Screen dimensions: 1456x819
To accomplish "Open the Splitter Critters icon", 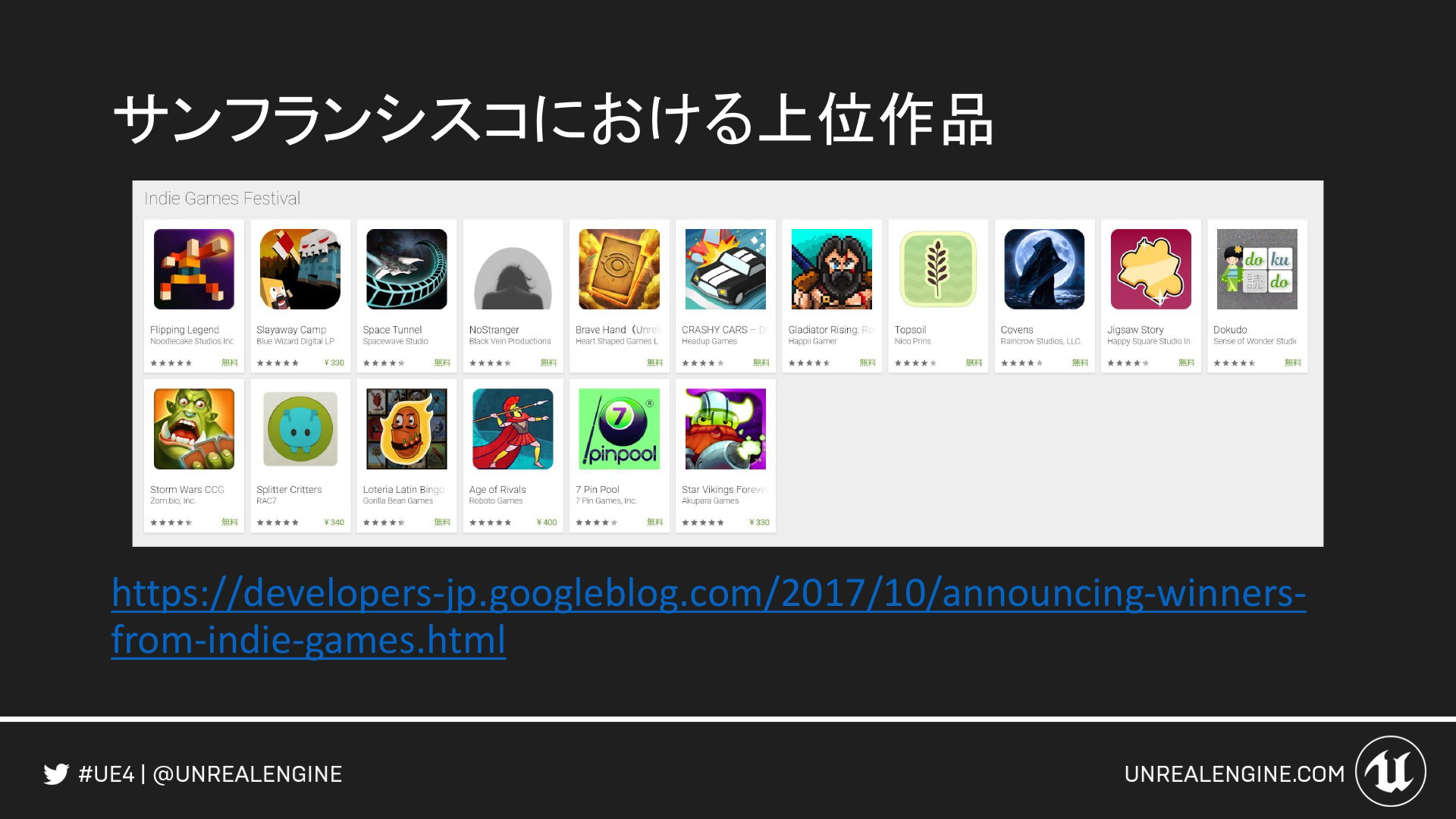I will pos(300,429).
